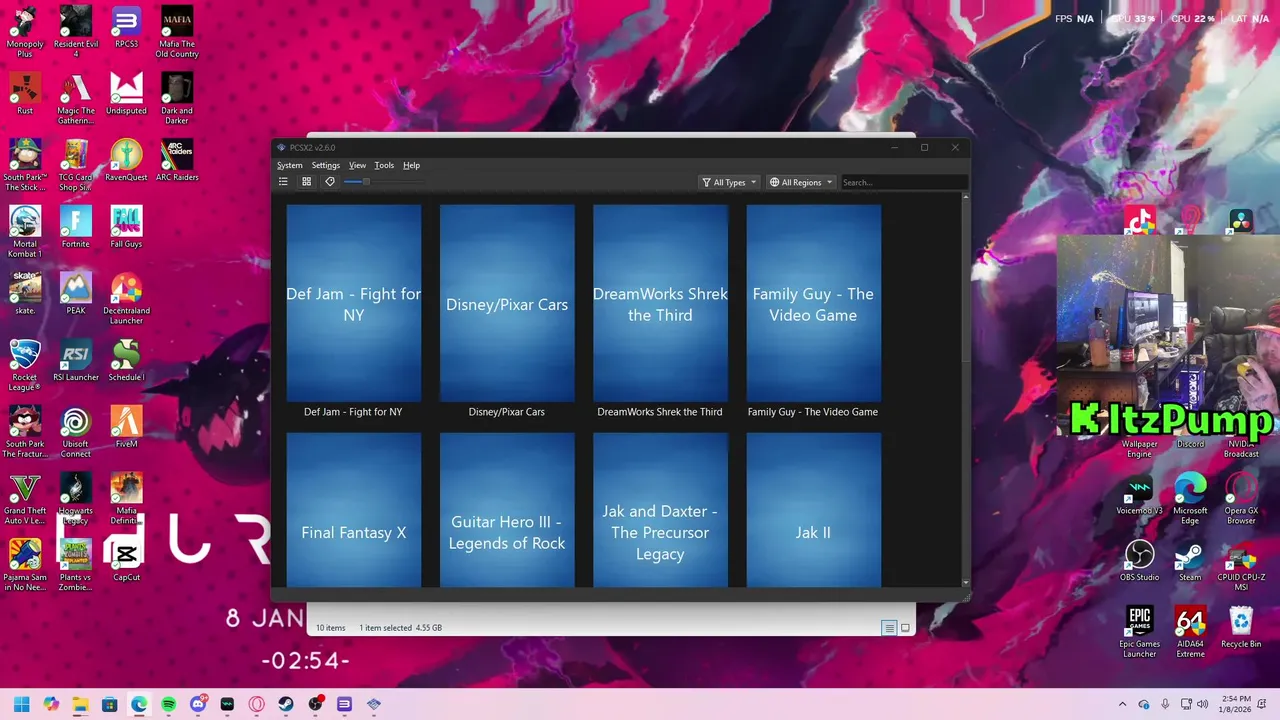The width and height of the screenshot is (1280, 720).
Task: Open the Tools menu
Action: (384, 165)
